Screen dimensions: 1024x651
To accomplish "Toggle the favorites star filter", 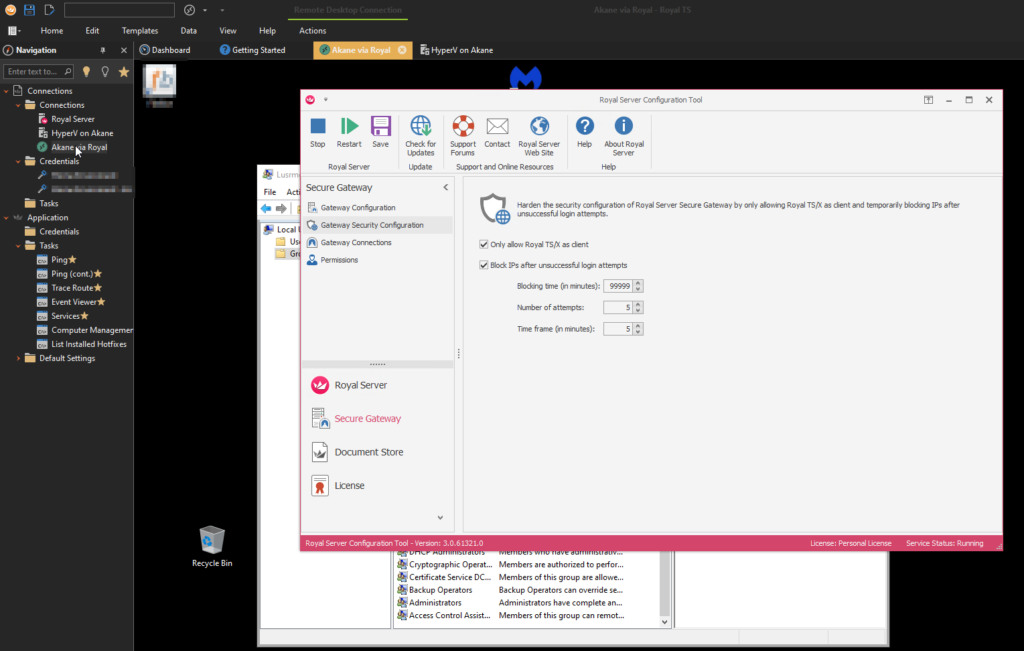I will tap(124, 72).
